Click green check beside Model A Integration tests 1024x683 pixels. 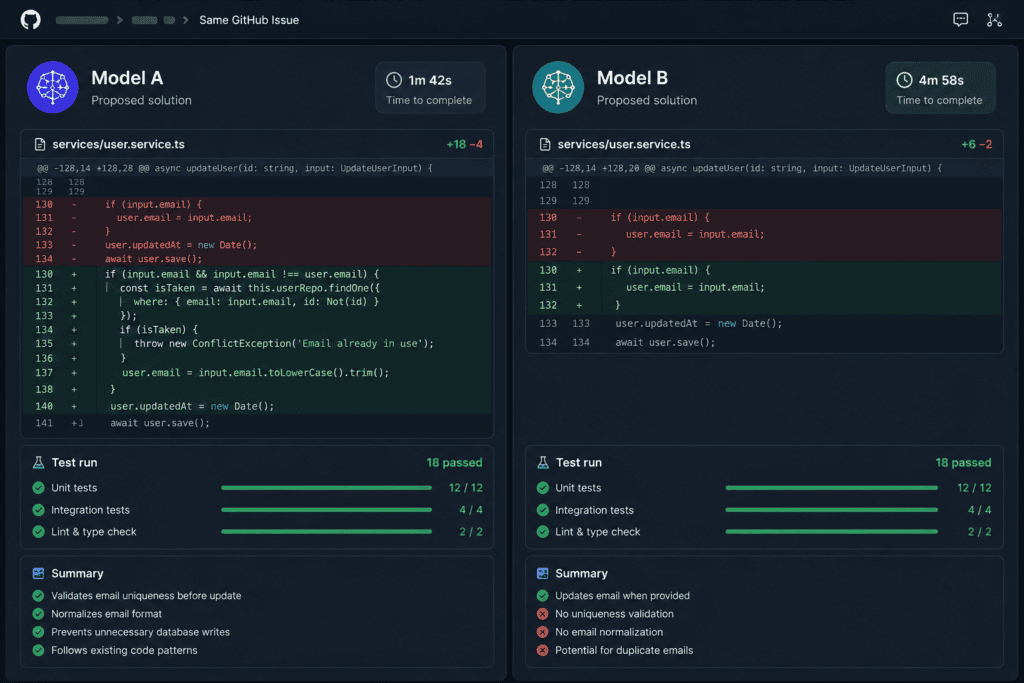(39, 510)
